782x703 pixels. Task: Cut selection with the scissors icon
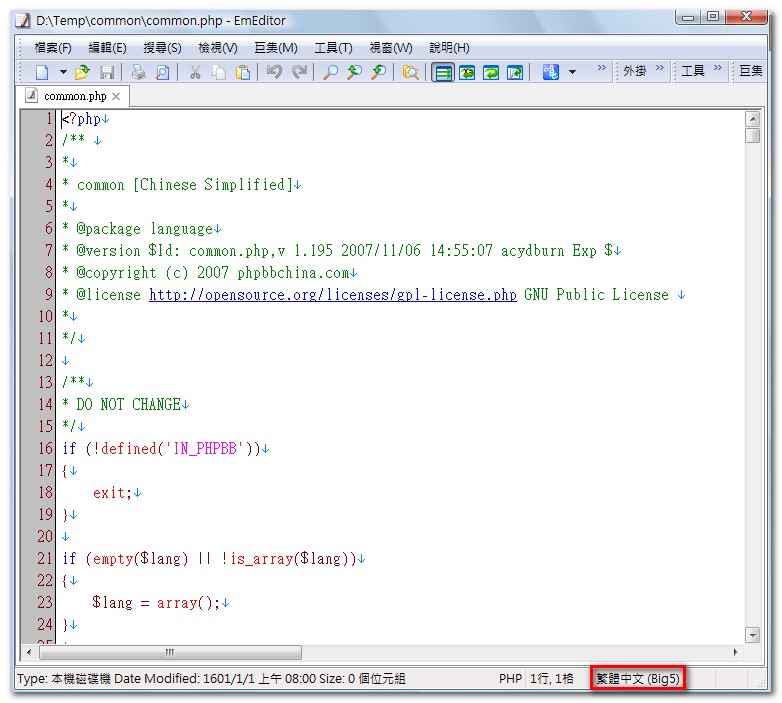coord(195,72)
